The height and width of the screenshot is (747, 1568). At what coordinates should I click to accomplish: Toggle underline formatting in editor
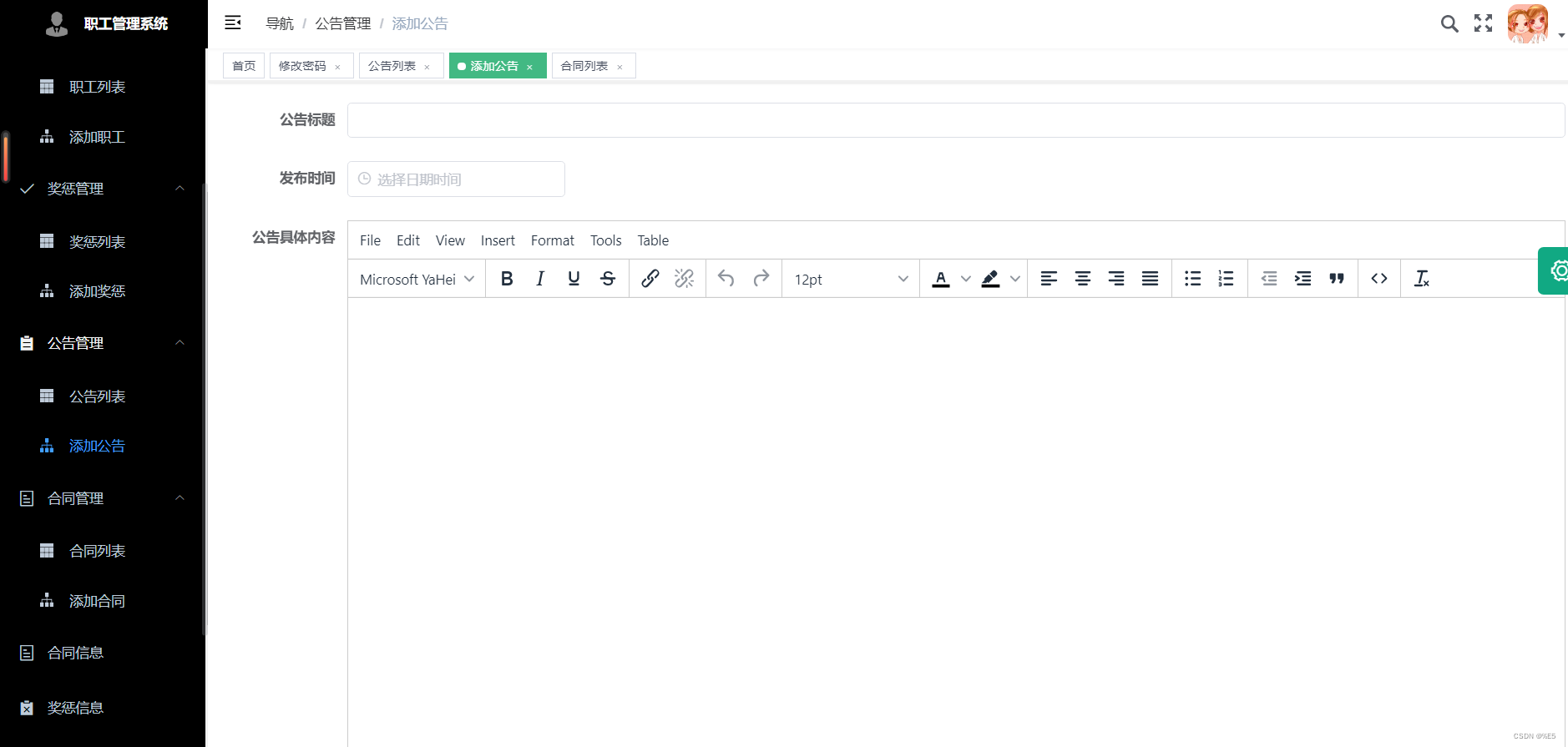coord(574,279)
